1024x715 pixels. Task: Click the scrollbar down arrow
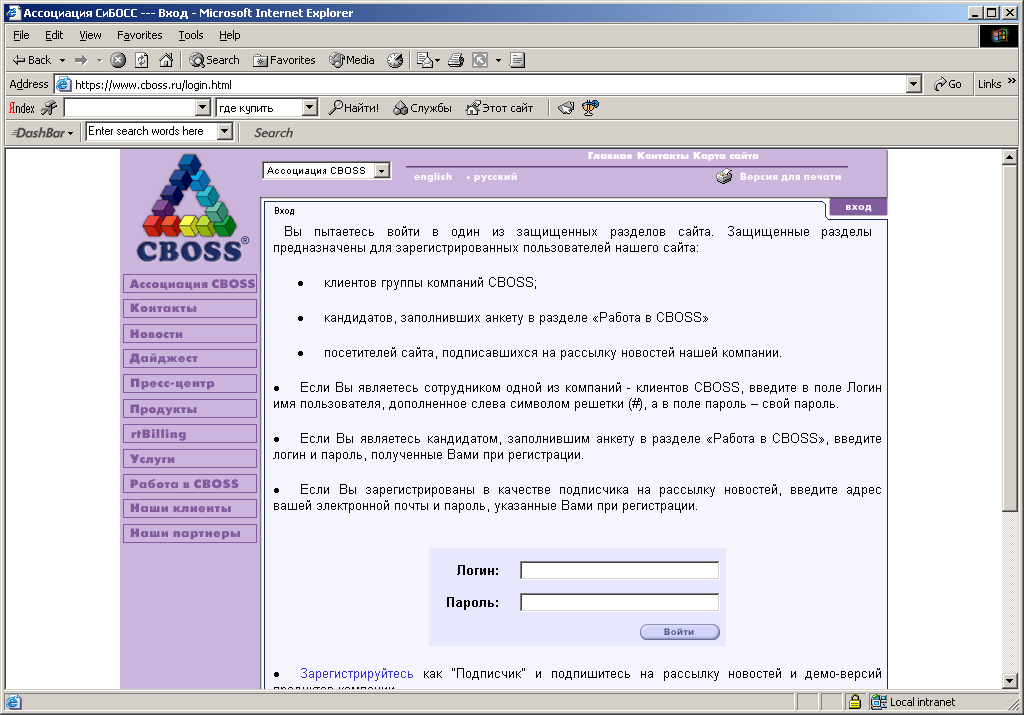[x=1010, y=681]
